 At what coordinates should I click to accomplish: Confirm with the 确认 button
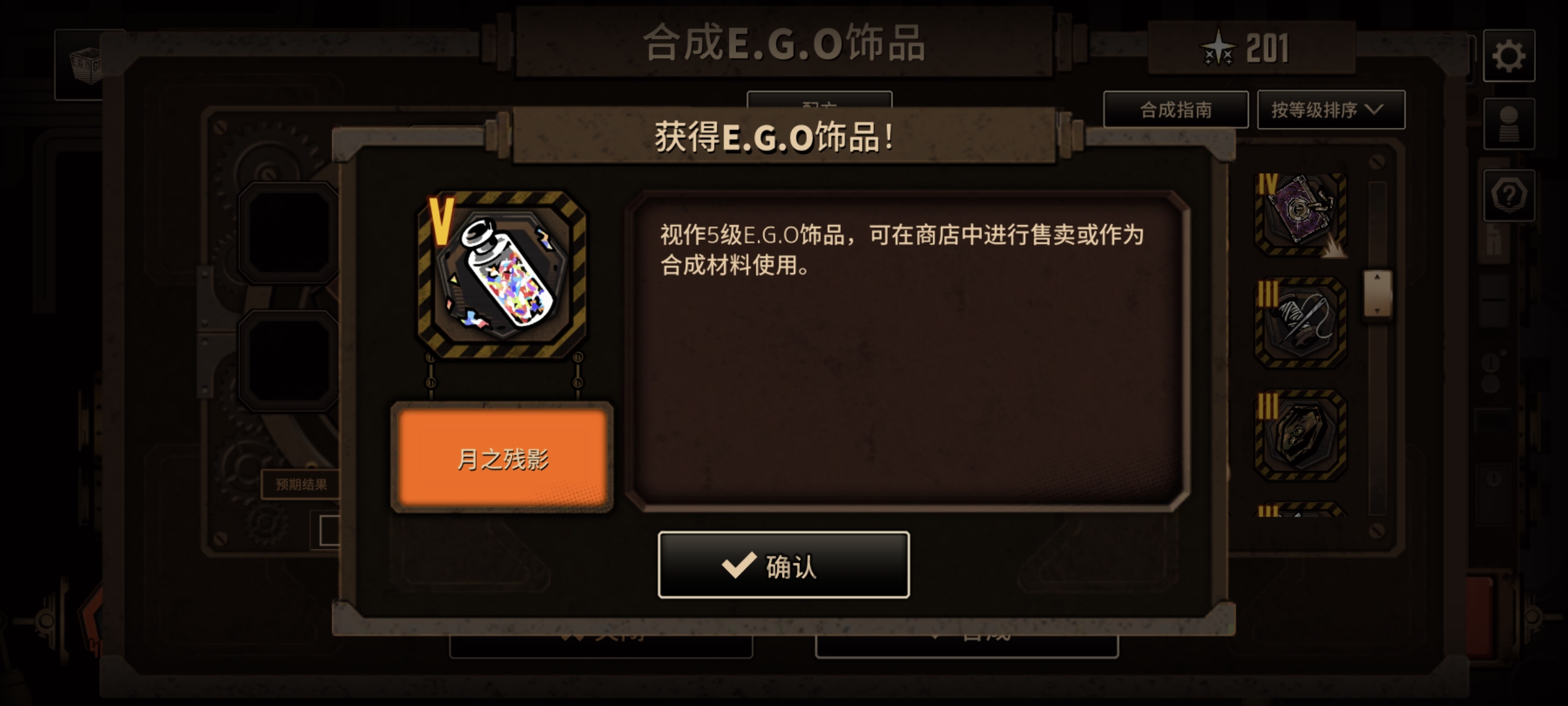(x=783, y=565)
